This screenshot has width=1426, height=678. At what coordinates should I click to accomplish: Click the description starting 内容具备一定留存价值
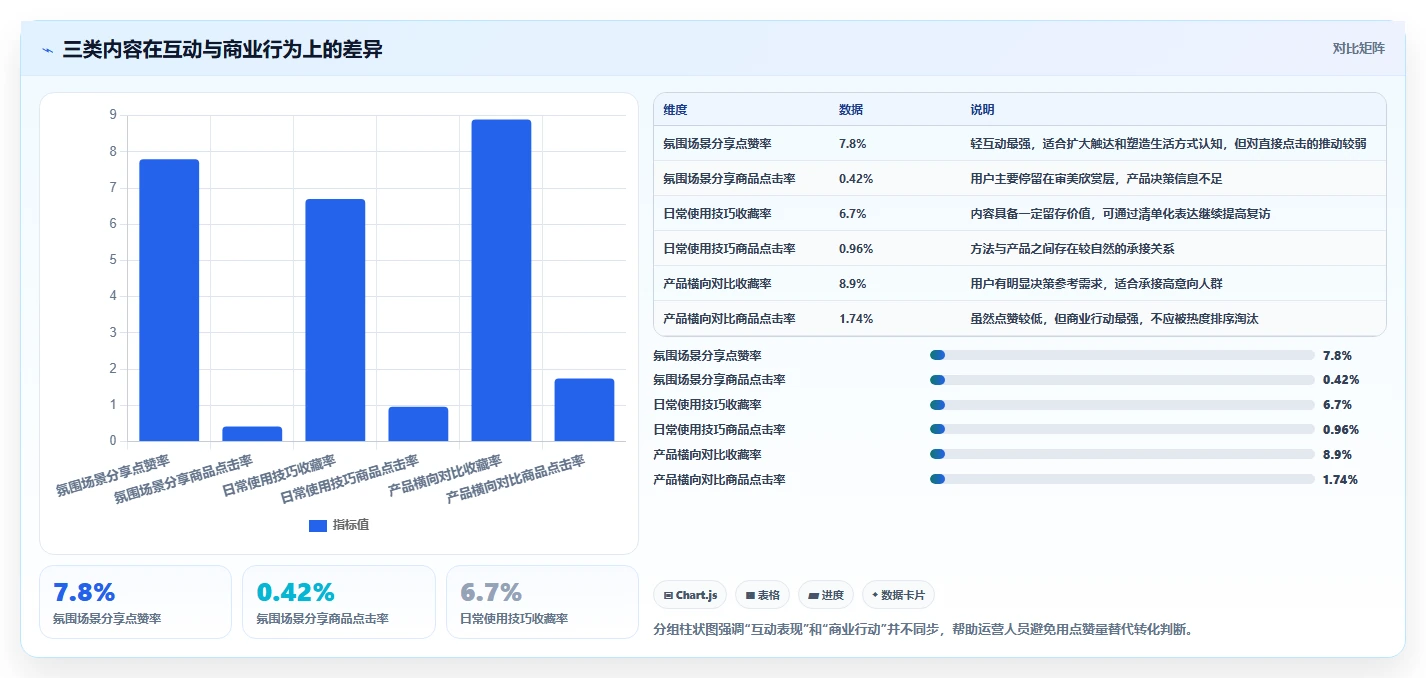tap(1120, 214)
